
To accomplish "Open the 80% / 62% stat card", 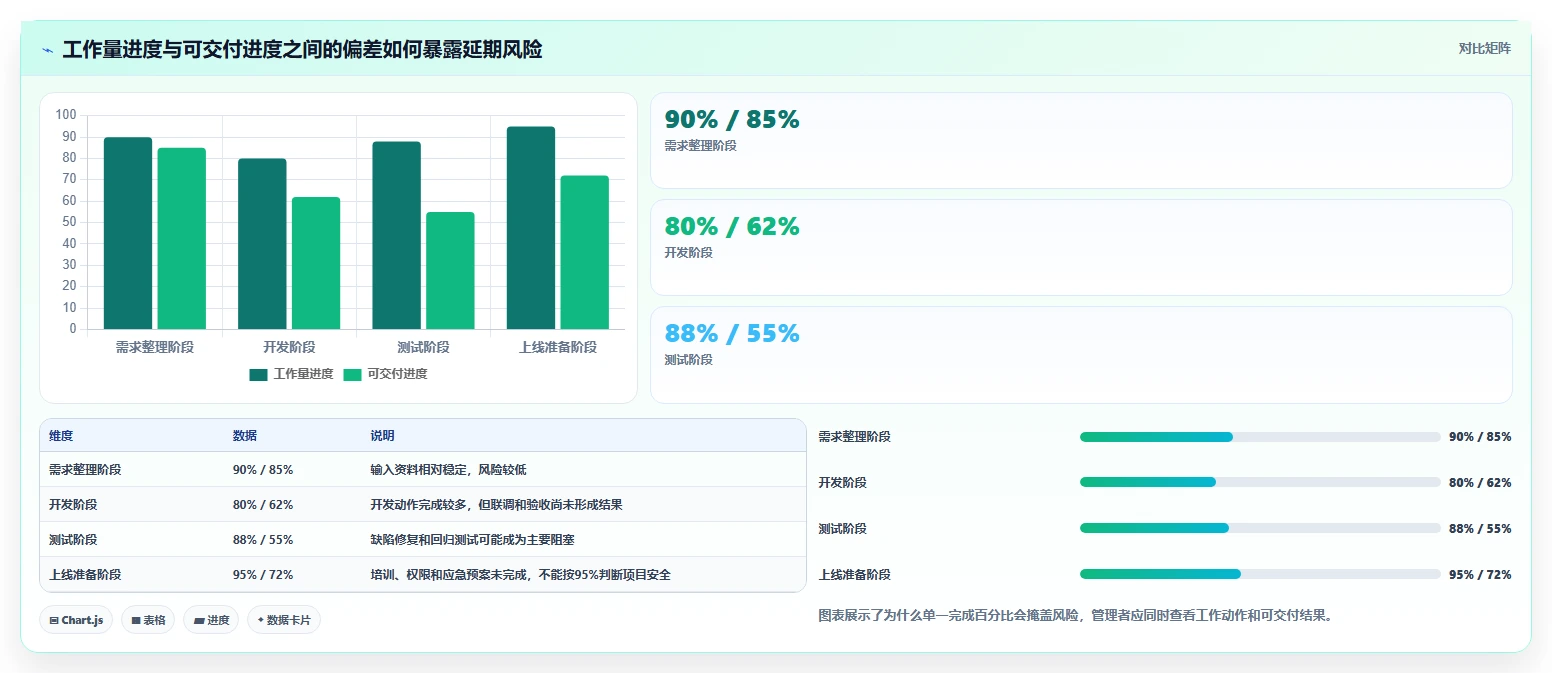I will click(x=1081, y=248).
